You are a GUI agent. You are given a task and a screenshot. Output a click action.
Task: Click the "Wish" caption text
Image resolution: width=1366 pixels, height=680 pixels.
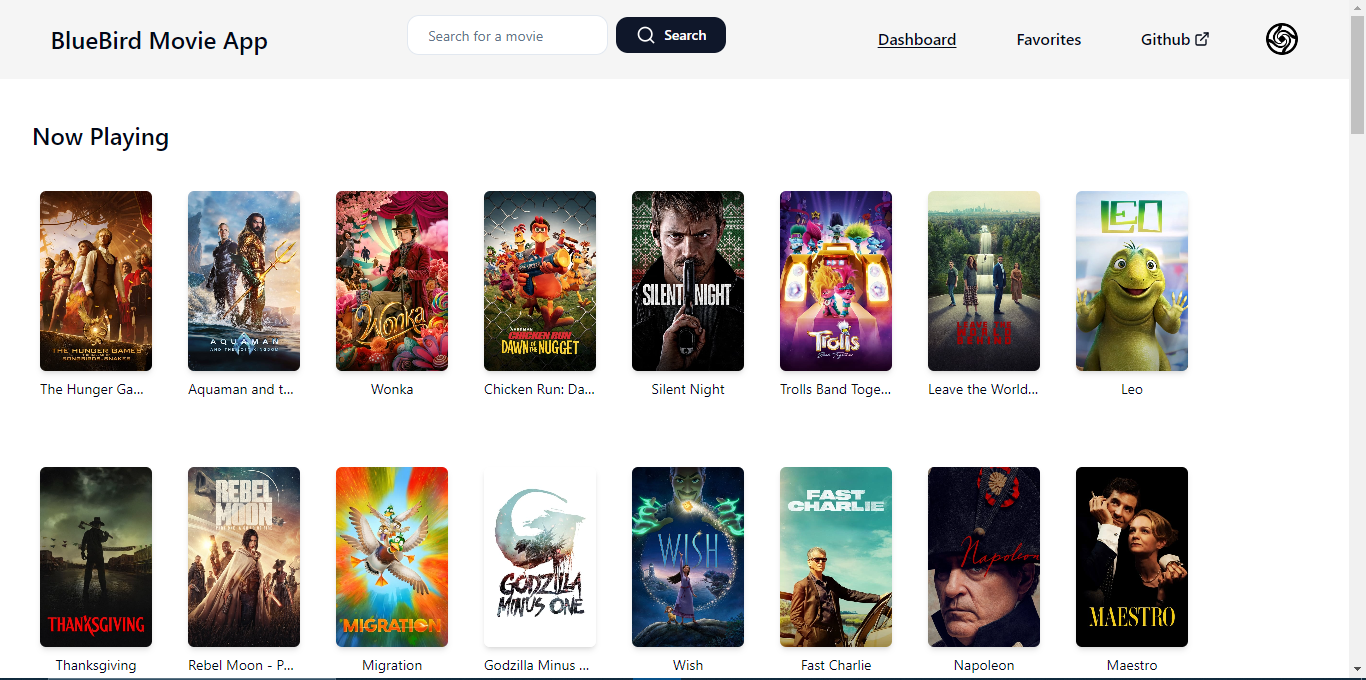click(688, 665)
